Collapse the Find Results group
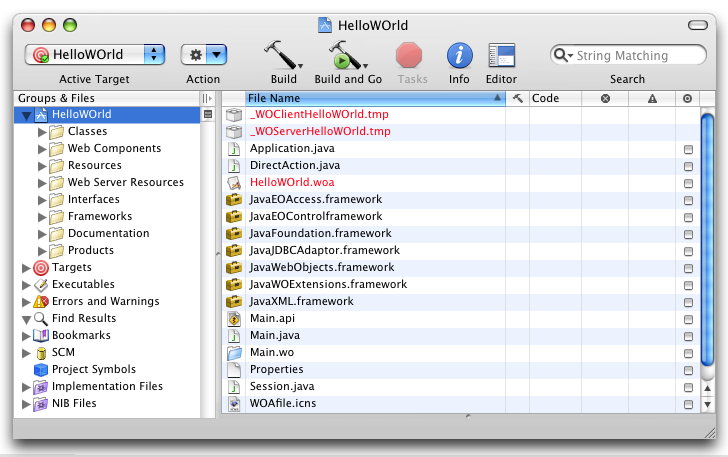Viewport: 728px width, 457px height. 26,320
